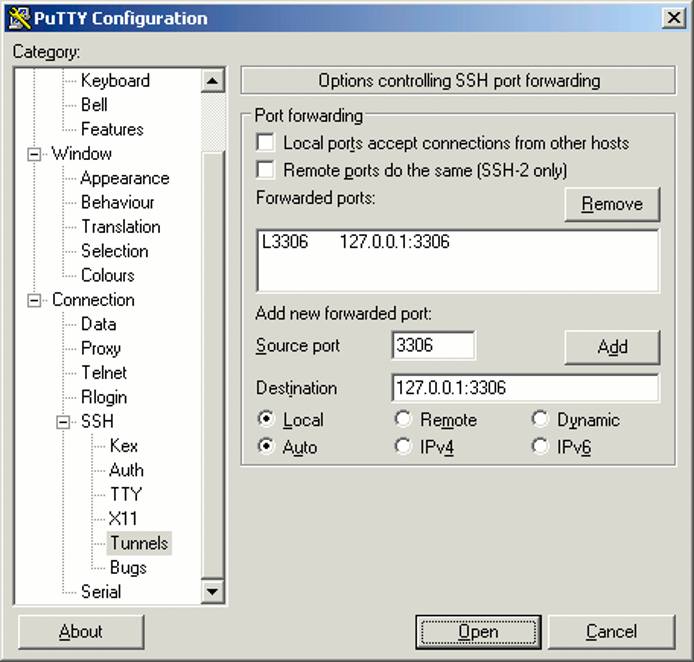Select the Auto protocol radio button
Screen dimensions: 694x662
266,446
